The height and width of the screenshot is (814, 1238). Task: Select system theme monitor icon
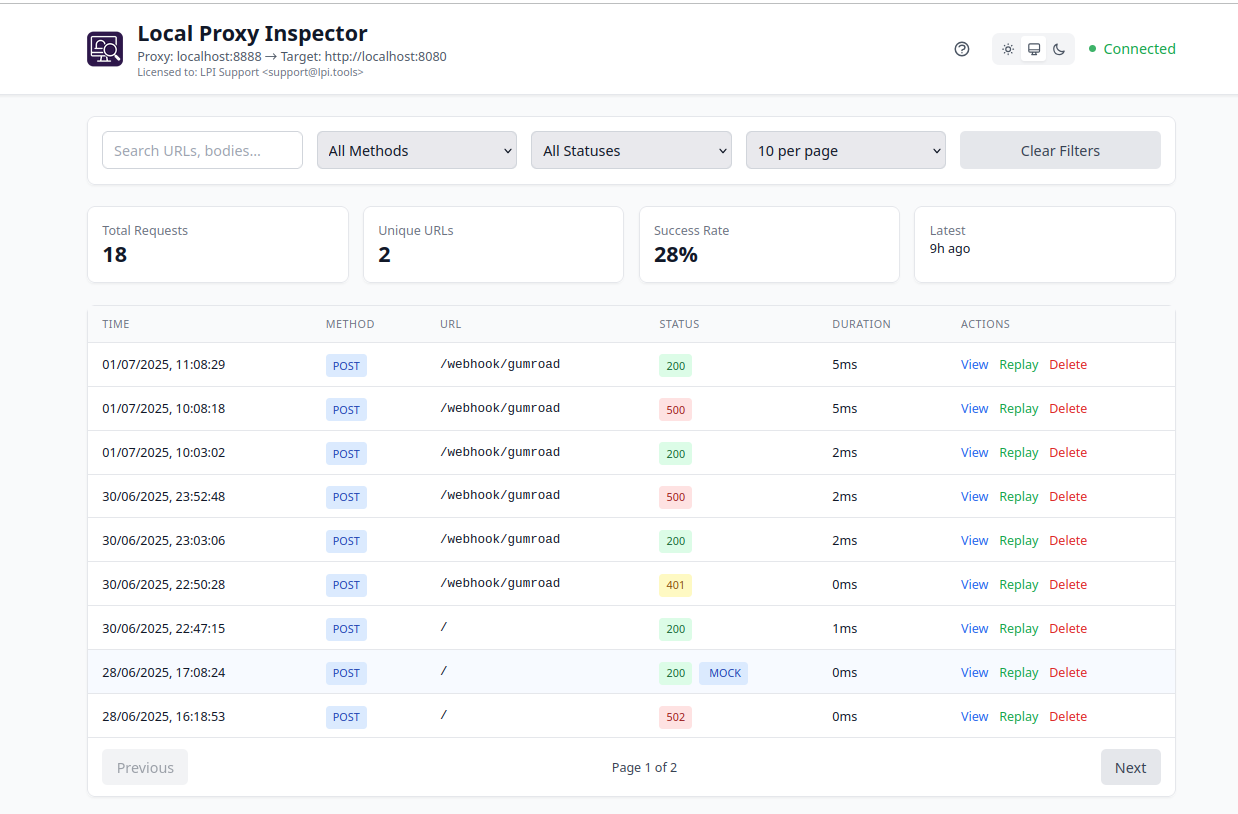[1034, 49]
